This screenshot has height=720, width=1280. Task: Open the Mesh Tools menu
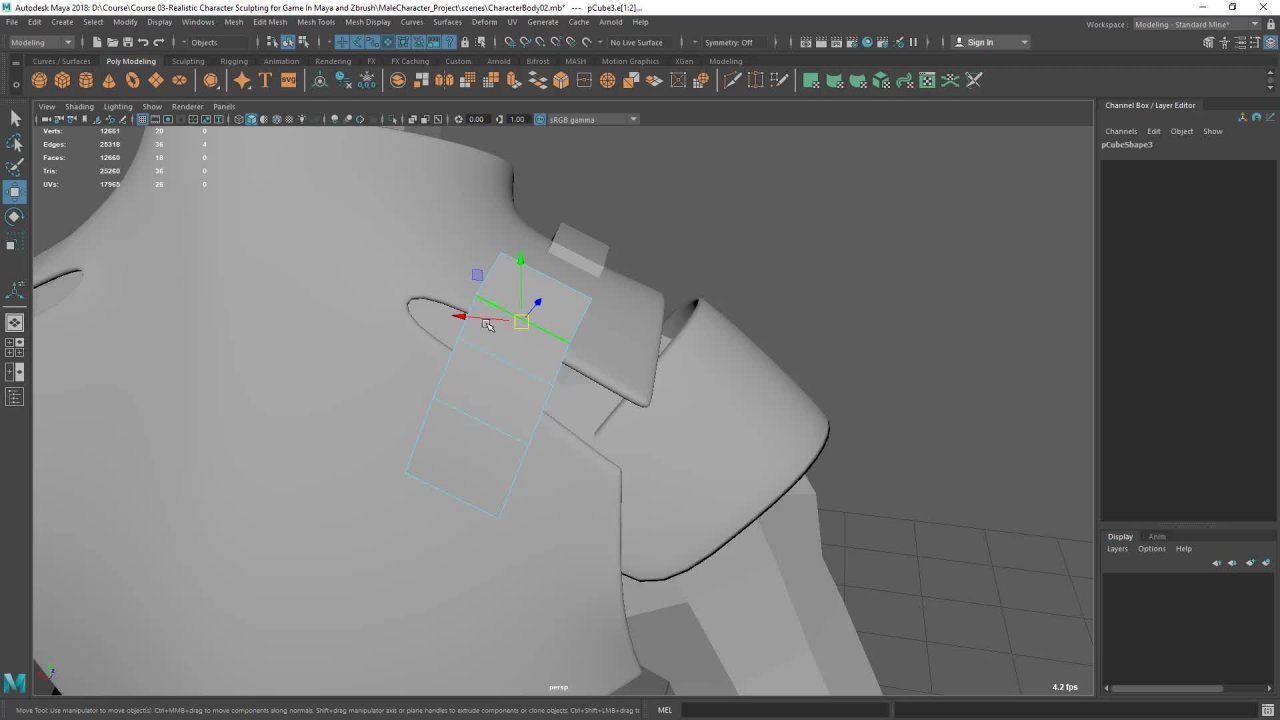[315, 22]
